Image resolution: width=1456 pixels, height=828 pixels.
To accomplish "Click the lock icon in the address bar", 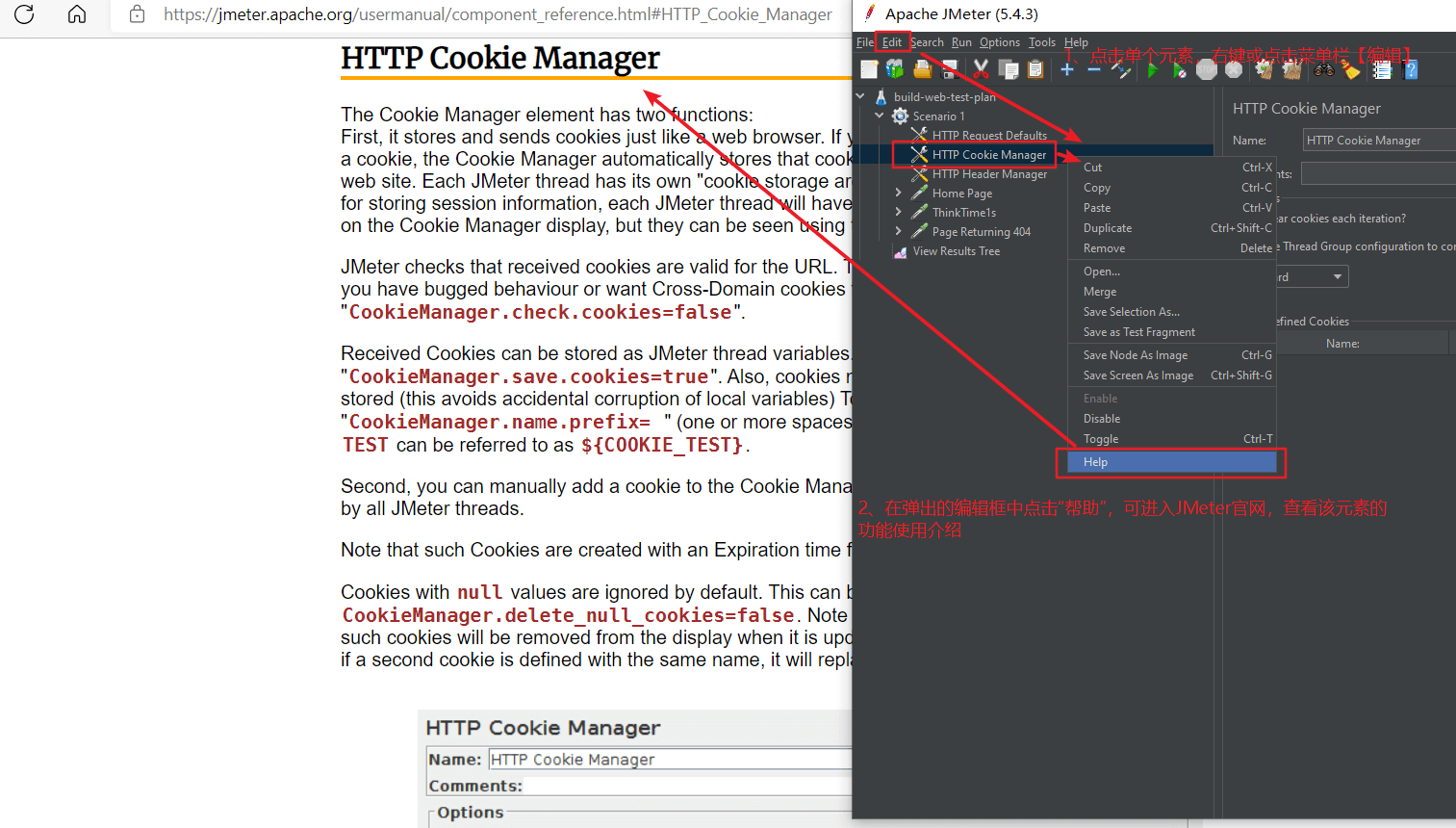I will [138, 14].
